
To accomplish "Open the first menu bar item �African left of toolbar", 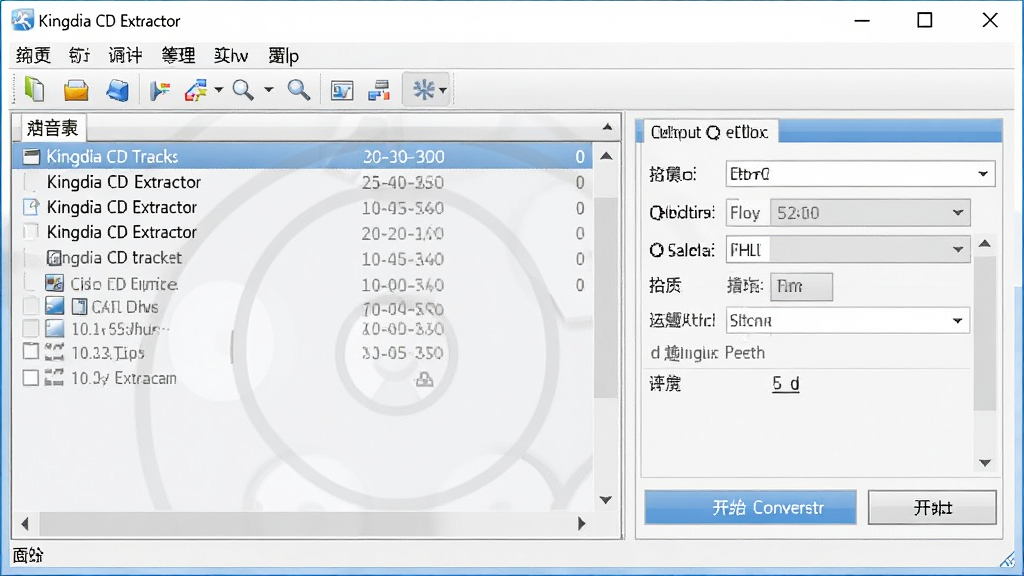I will pos(33,56).
